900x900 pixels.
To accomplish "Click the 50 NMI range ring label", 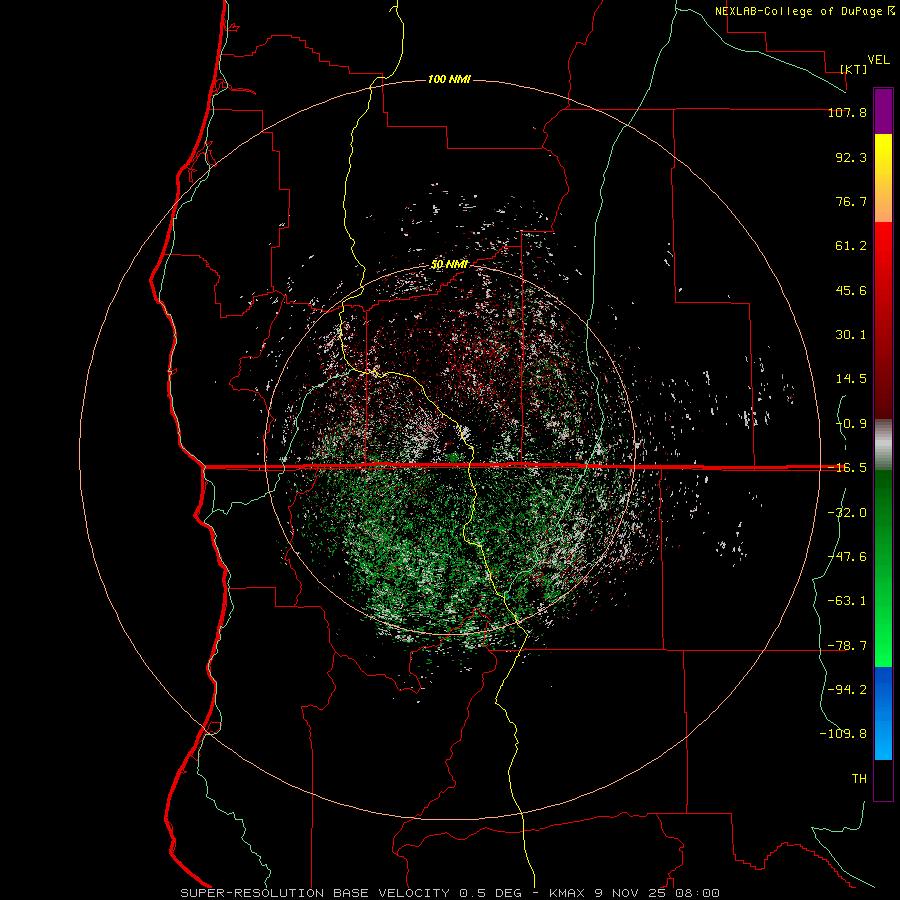I will pos(449,264).
